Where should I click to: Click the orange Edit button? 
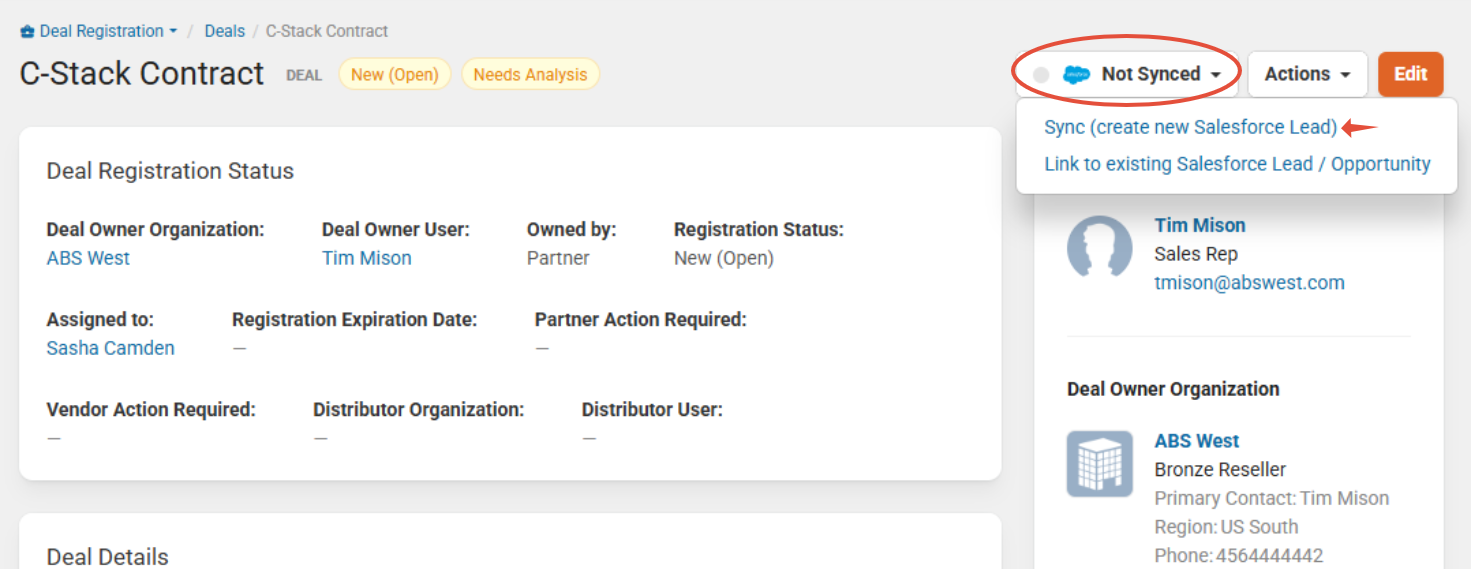point(1410,74)
